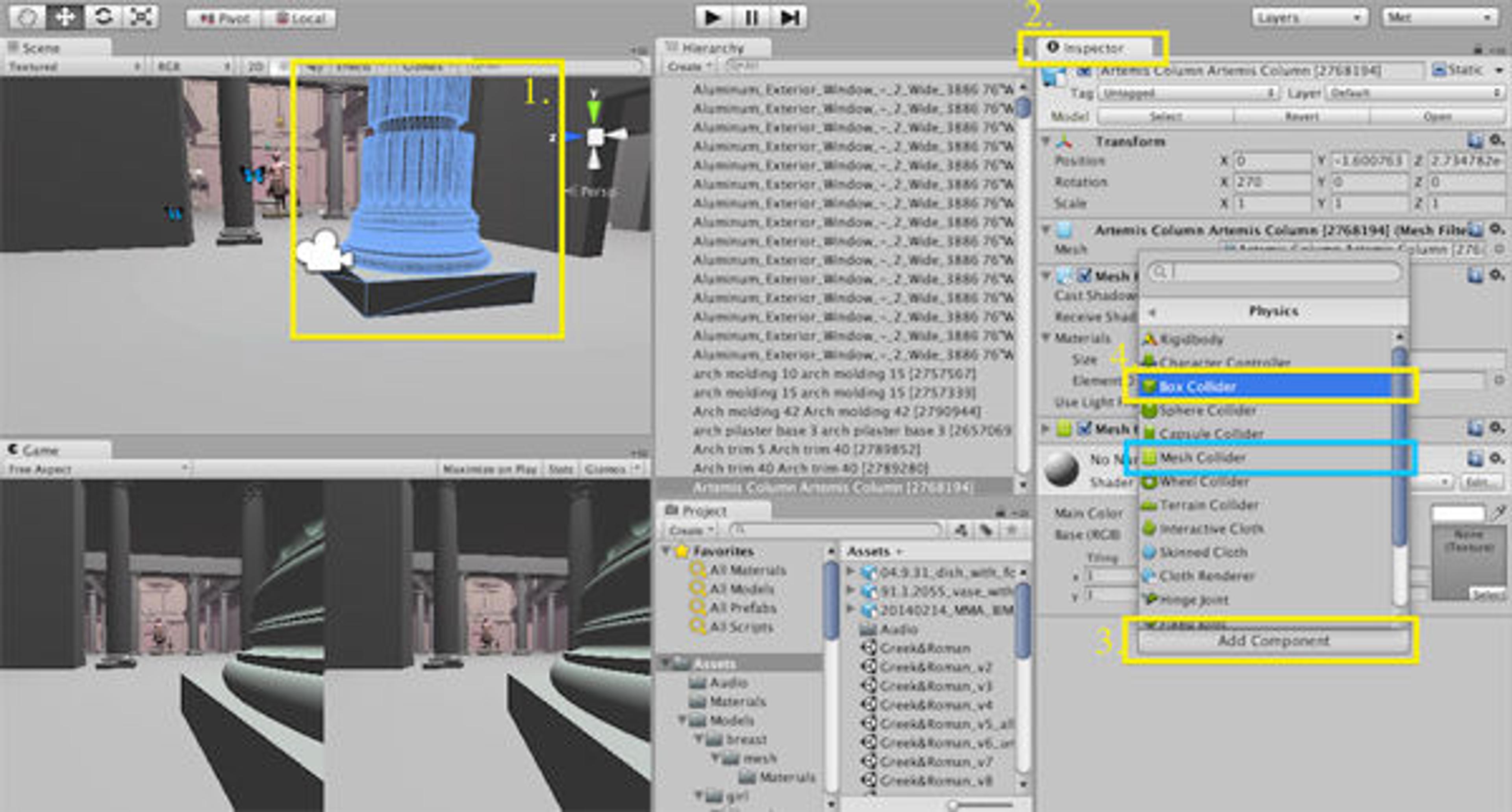Screen dimensions: 1512x812
Task: Select the Move tool in the toolbar
Action: (65, 17)
